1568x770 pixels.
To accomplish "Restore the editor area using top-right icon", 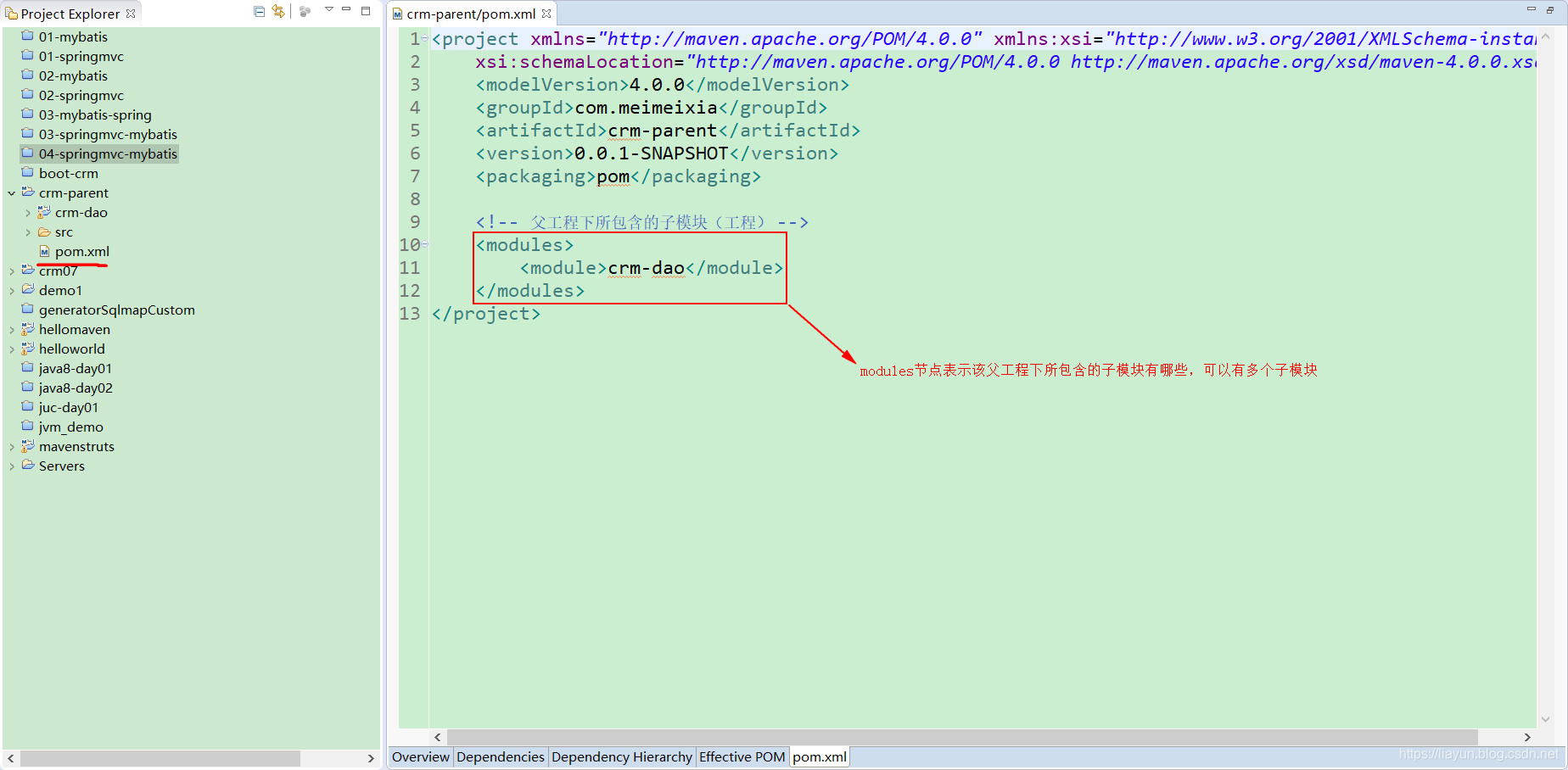I will coord(1550,10).
